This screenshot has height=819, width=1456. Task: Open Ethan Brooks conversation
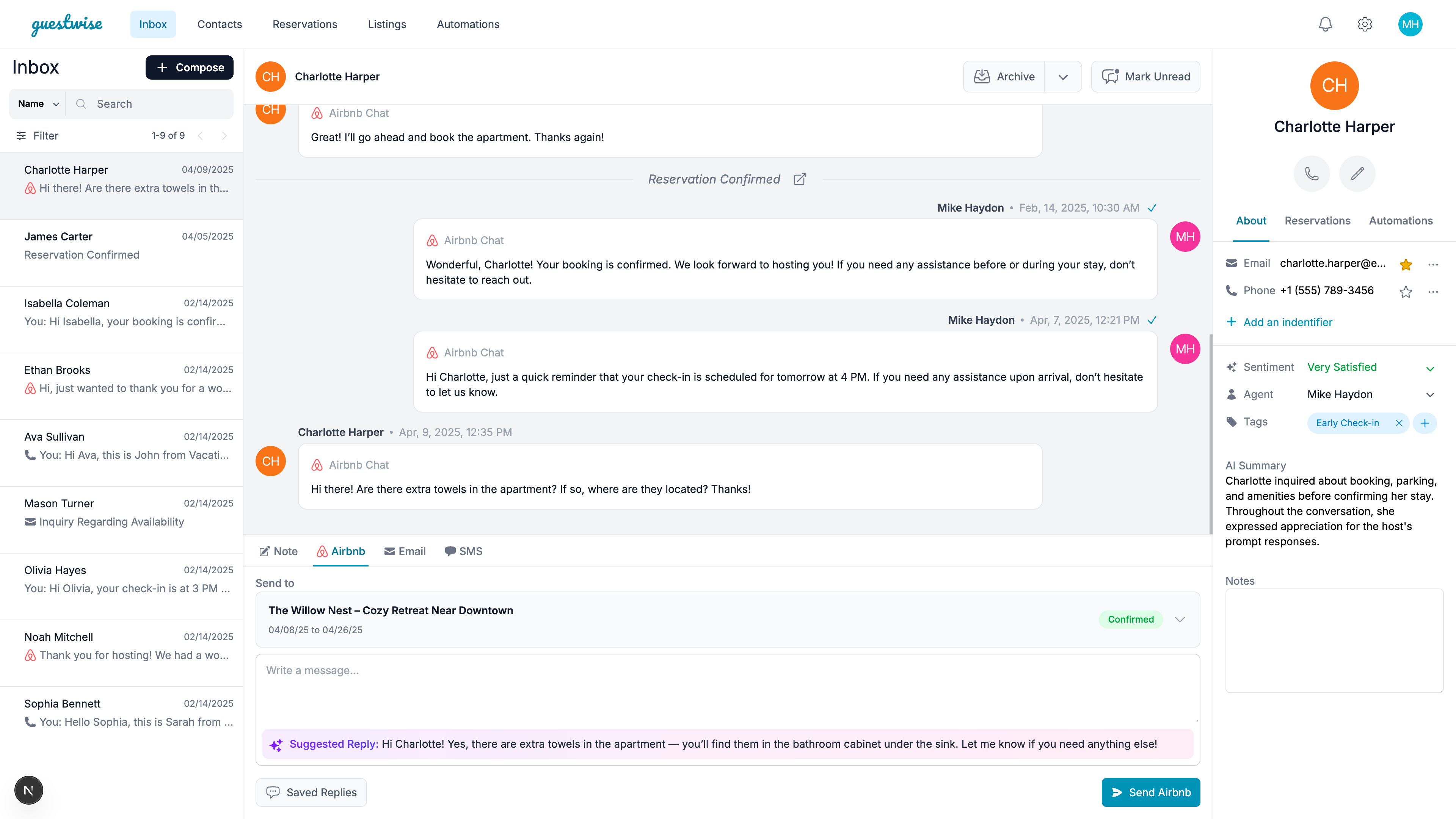pos(121,387)
